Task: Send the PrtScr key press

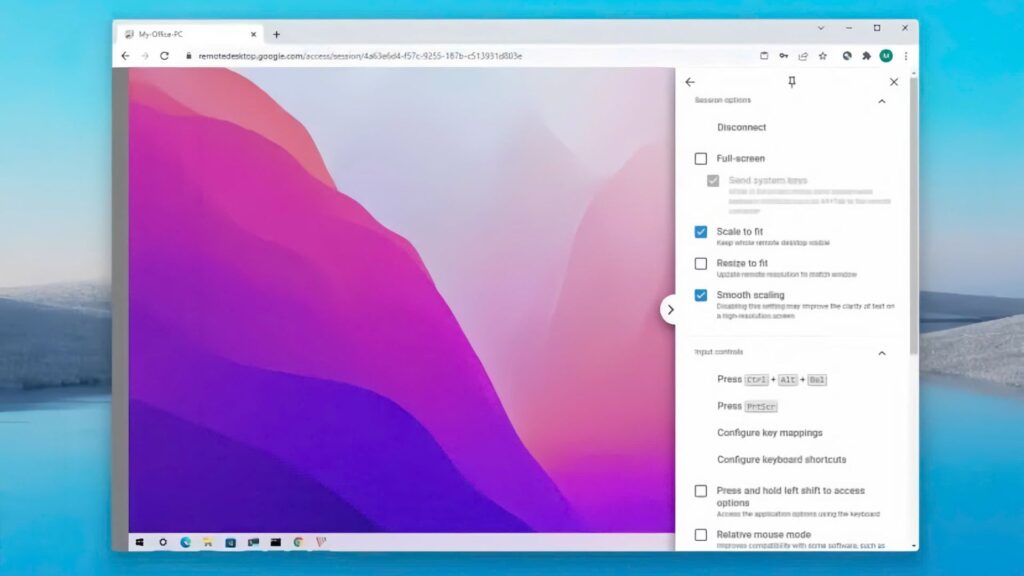Action: point(747,406)
